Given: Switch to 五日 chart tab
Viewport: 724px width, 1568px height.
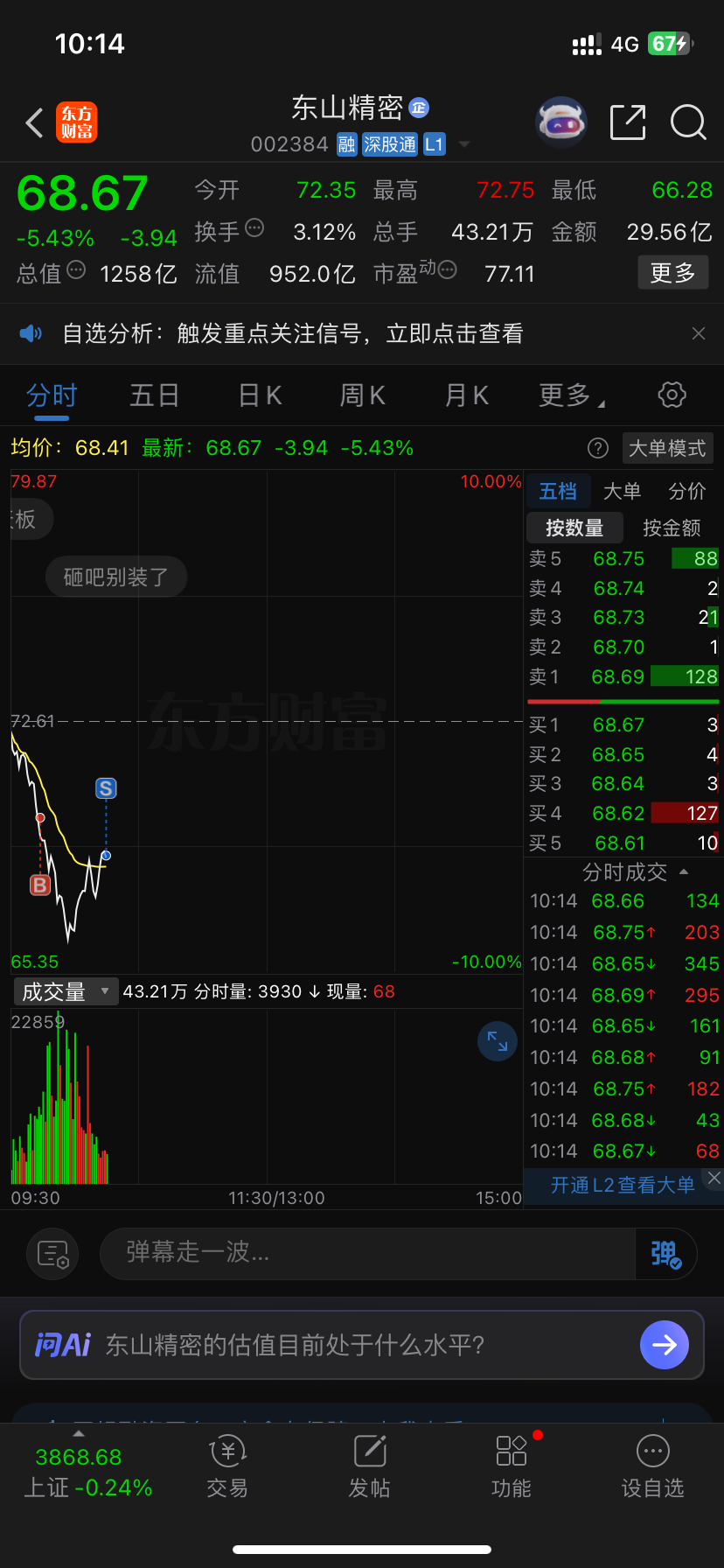Looking at the screenshot, I should (155, 395).
